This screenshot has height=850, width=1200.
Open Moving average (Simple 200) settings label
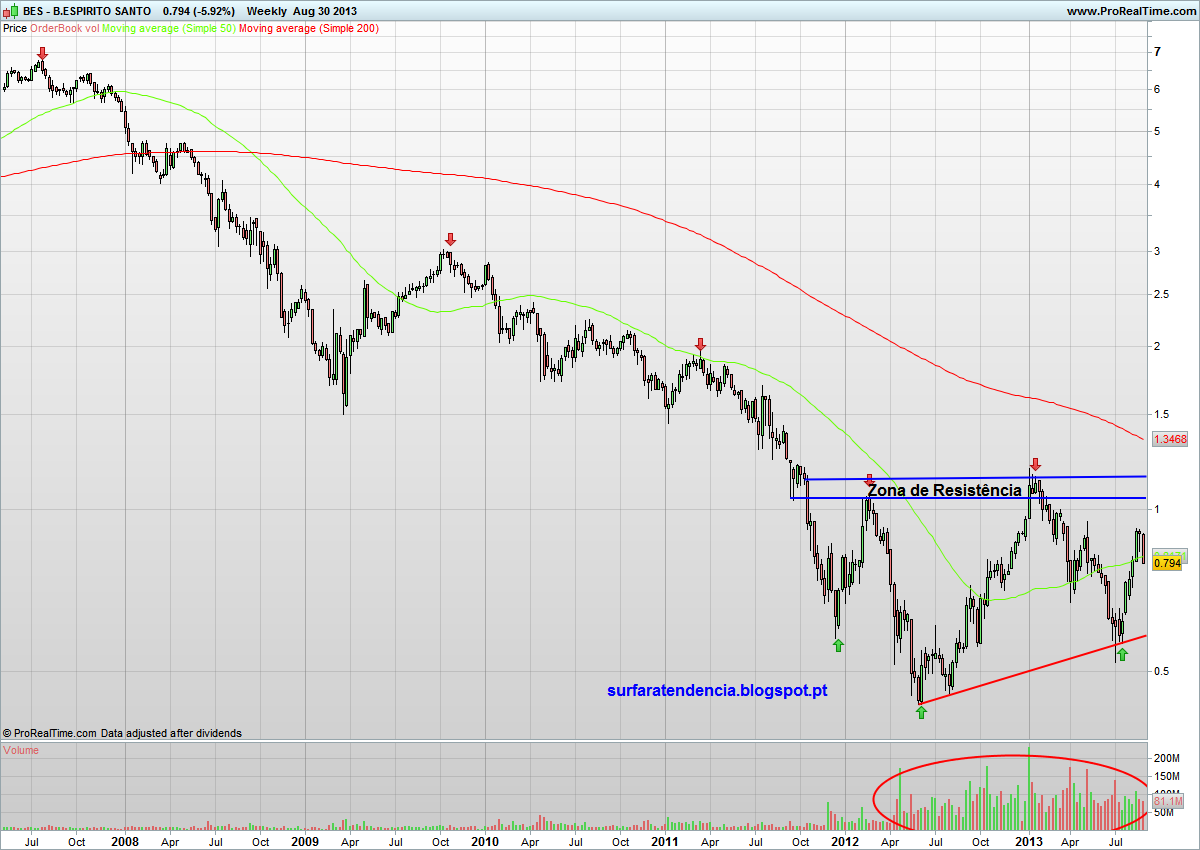click(309, 28)
